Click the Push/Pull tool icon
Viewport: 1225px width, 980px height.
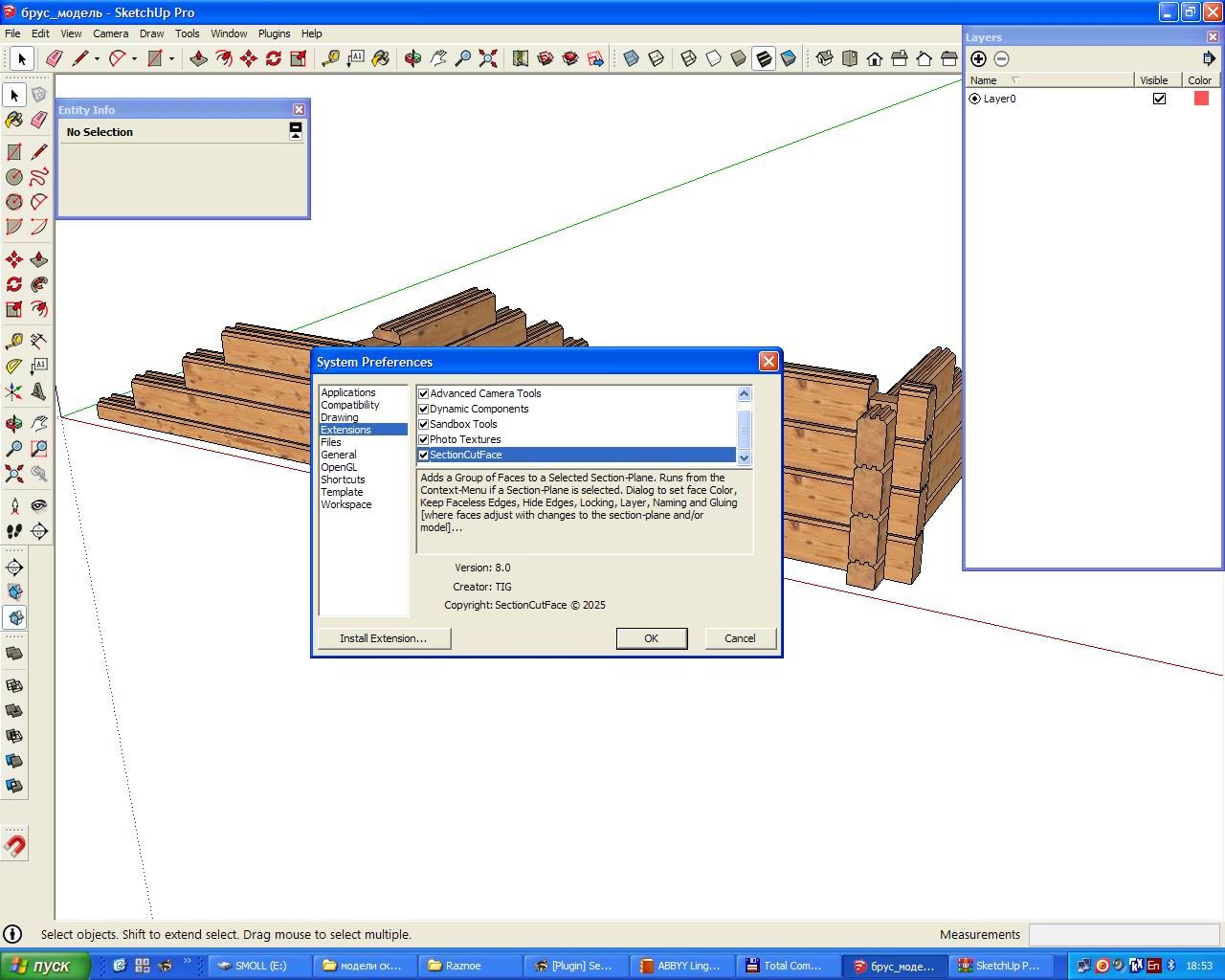coord(199,59)
